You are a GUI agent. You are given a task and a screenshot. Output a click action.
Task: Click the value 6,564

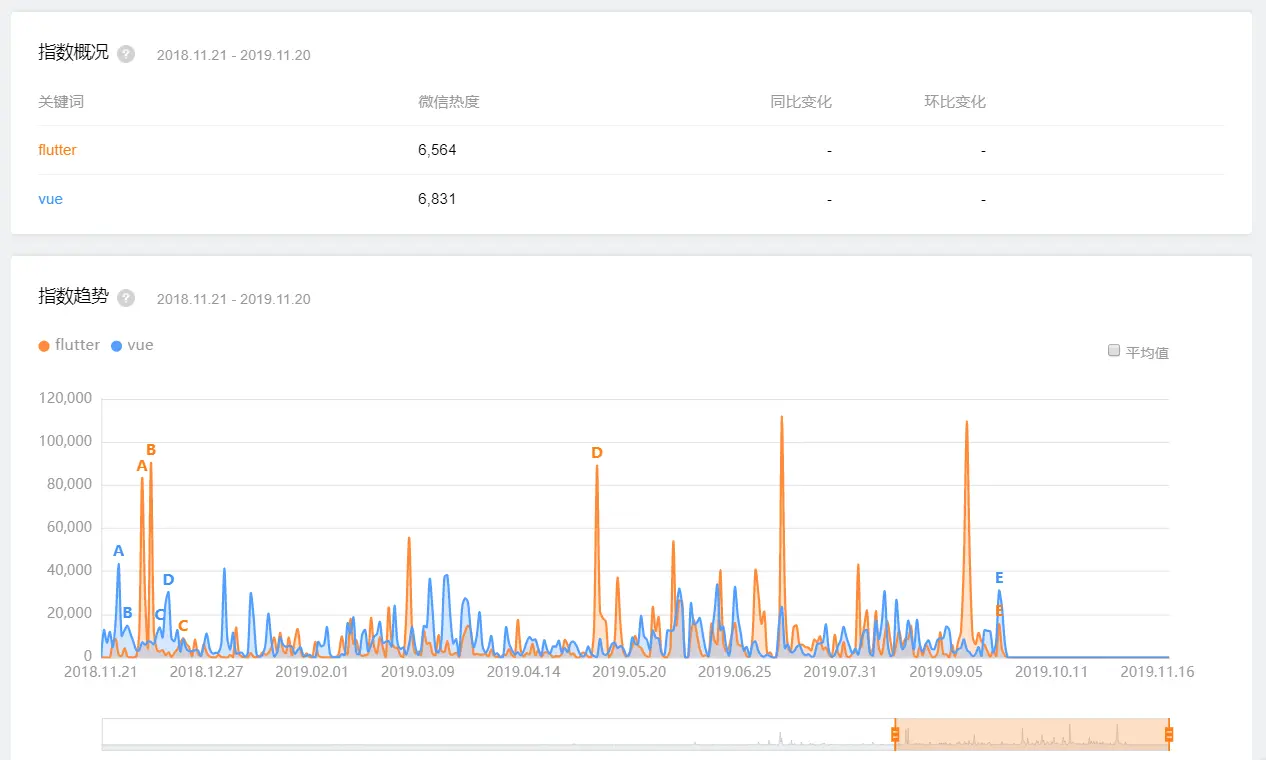point(437,150)
